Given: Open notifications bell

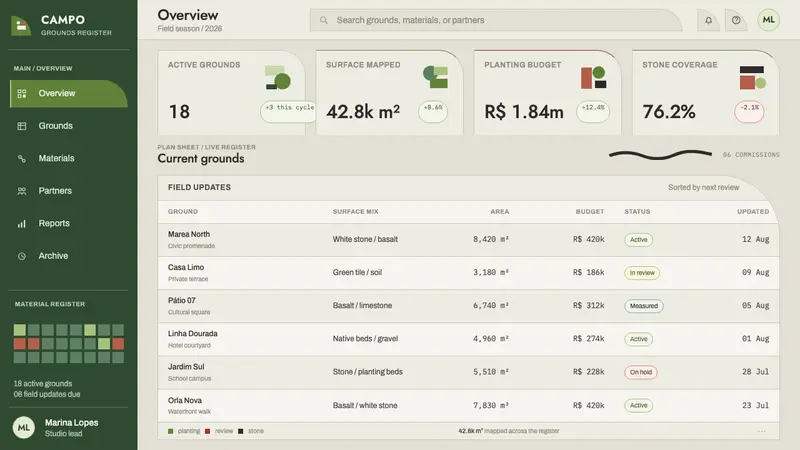Looking at the screenshot, I should (x=709, y=20).
